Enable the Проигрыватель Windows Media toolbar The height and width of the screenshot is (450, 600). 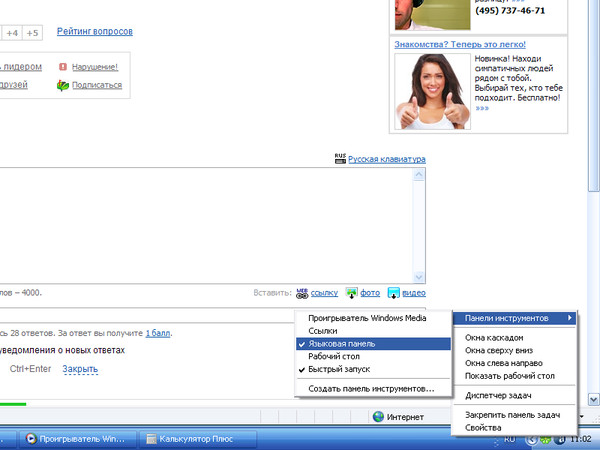373,318
